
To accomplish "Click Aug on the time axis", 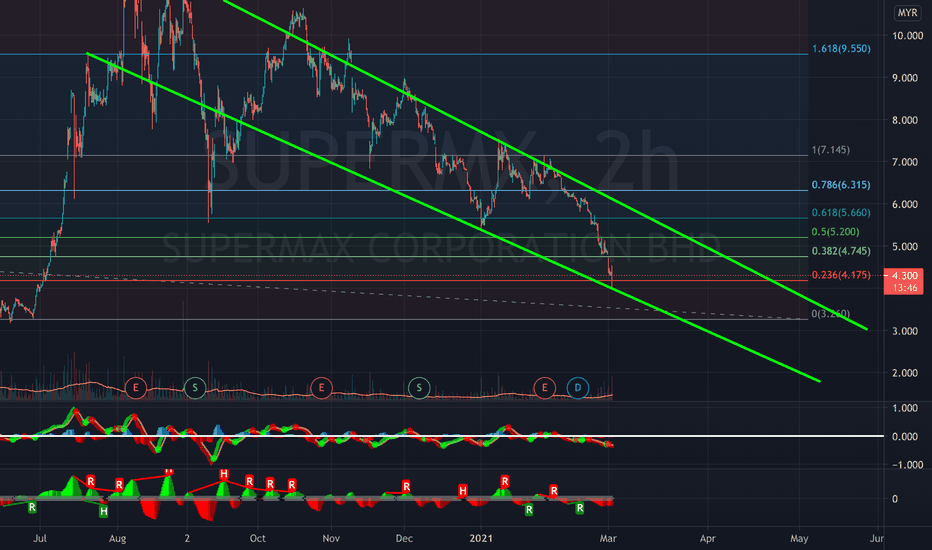I will coord(118,538).
